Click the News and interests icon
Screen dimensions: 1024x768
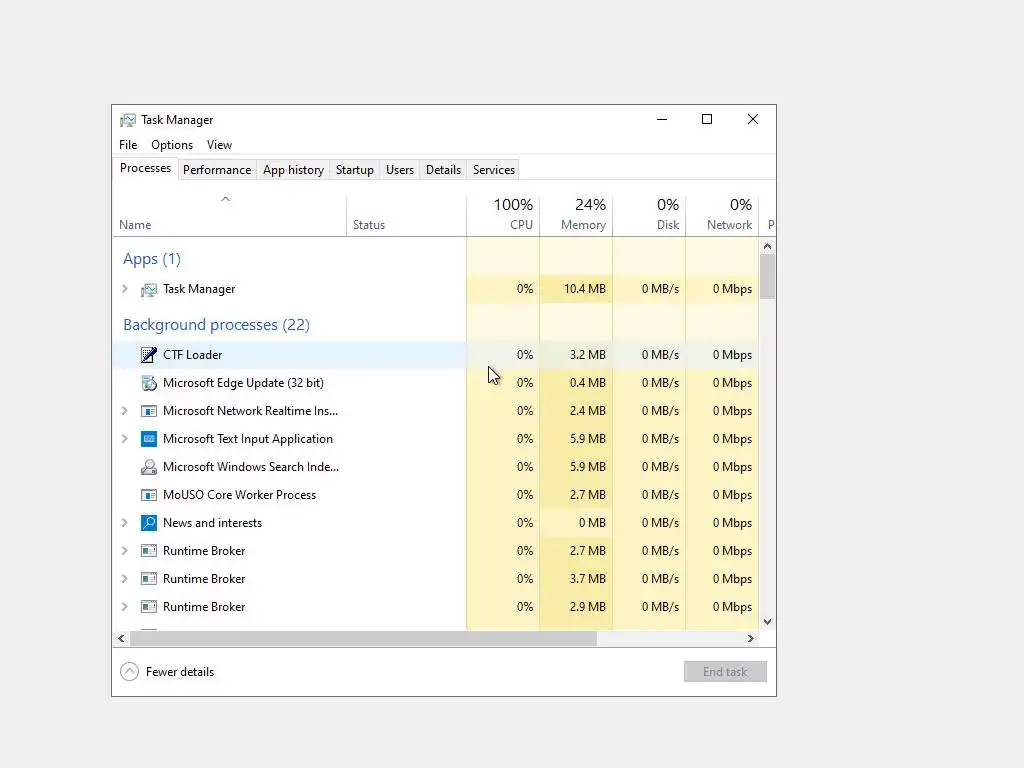point(149,523)
